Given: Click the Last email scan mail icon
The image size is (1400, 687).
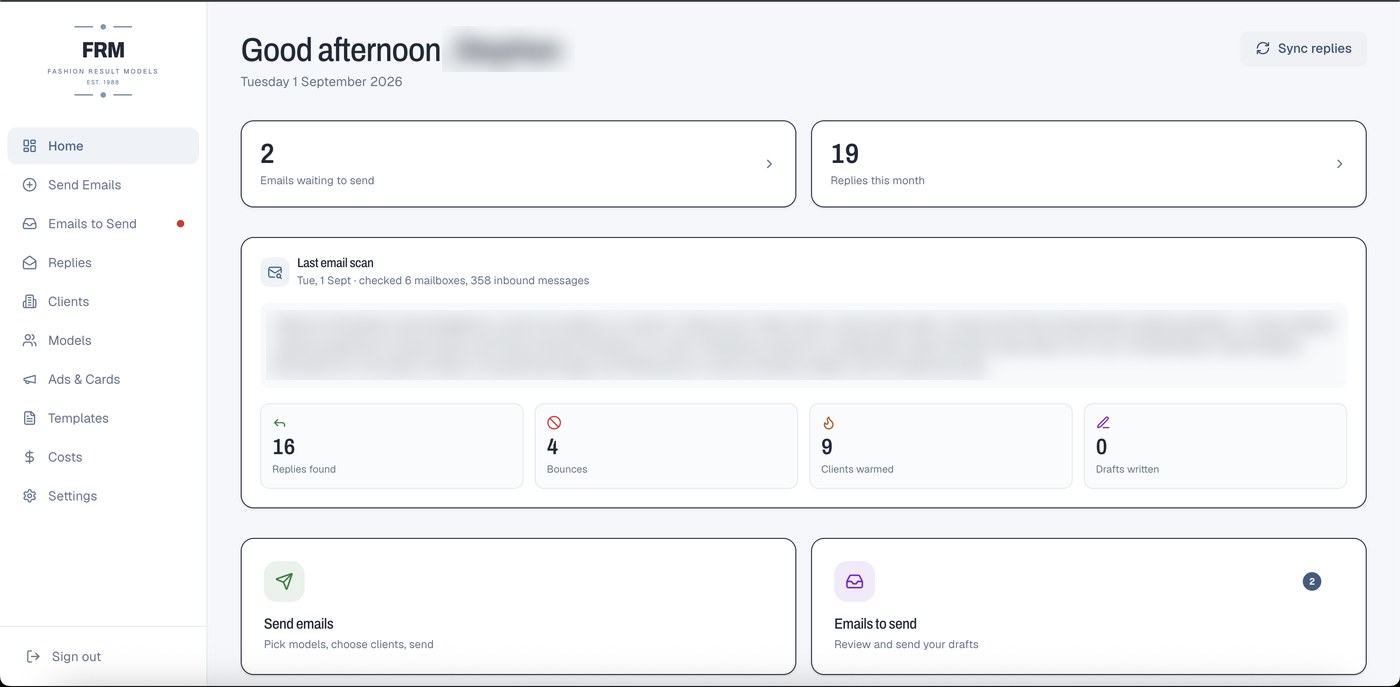Looking at the screenshot, I should 275,272.
